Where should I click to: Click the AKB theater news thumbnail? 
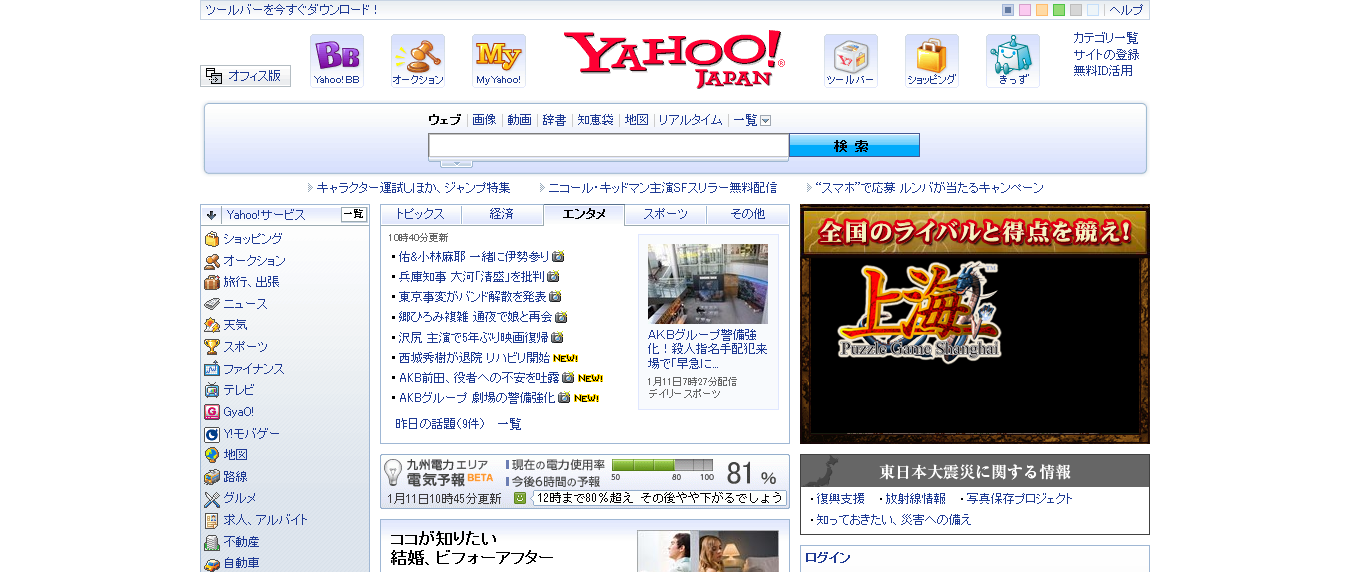pyautogui.click(x=708, y=283)
